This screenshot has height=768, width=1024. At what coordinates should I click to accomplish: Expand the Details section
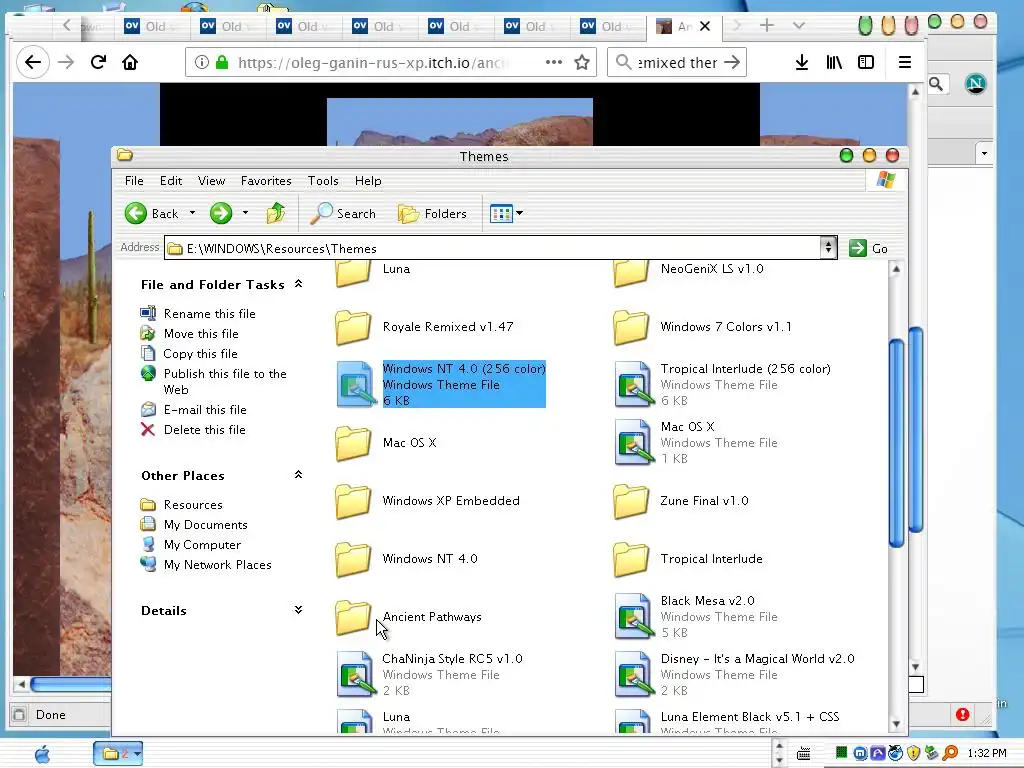click(298, 610)
